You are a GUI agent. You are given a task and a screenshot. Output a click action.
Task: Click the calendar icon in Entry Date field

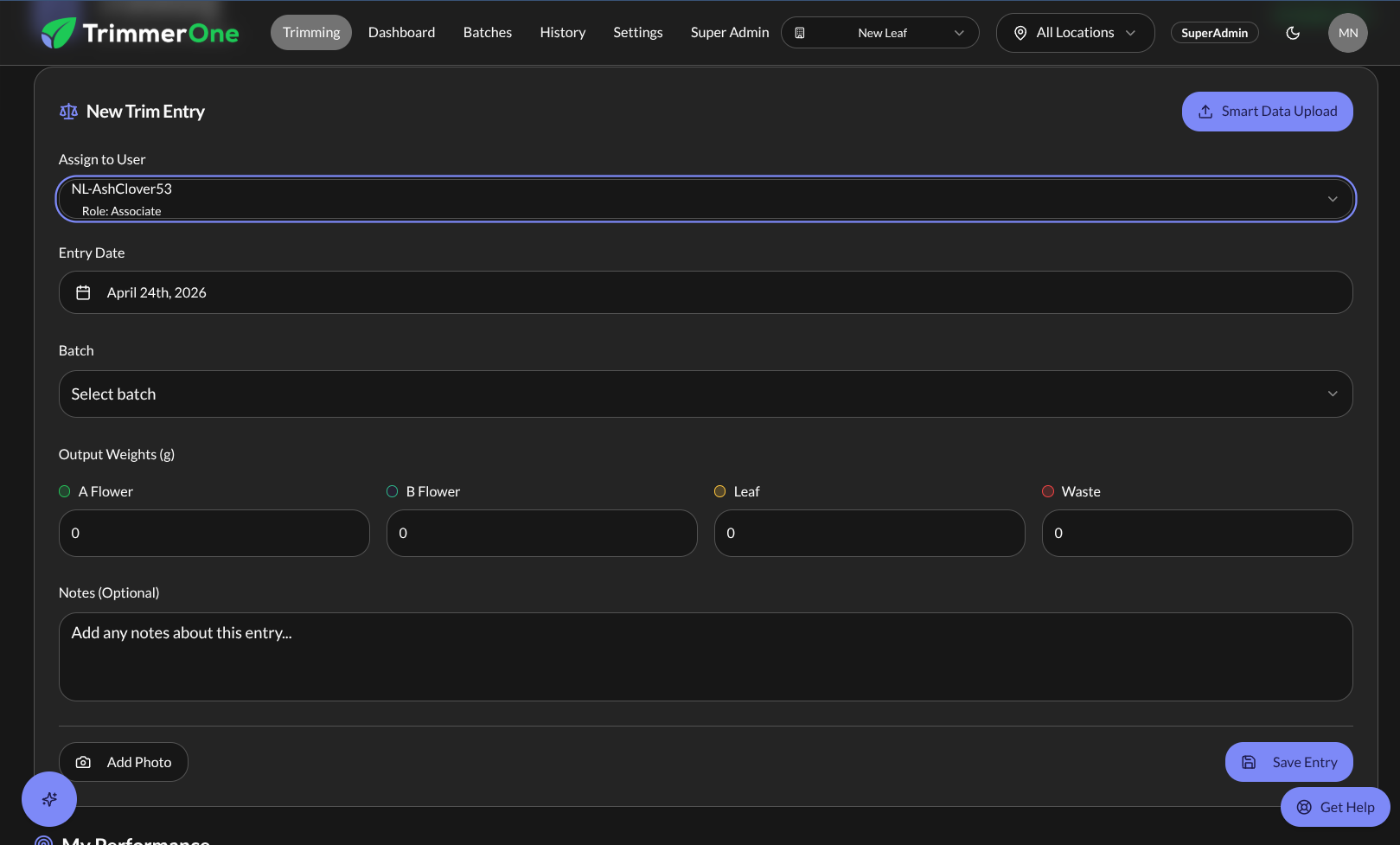click(x=83, y=292)
